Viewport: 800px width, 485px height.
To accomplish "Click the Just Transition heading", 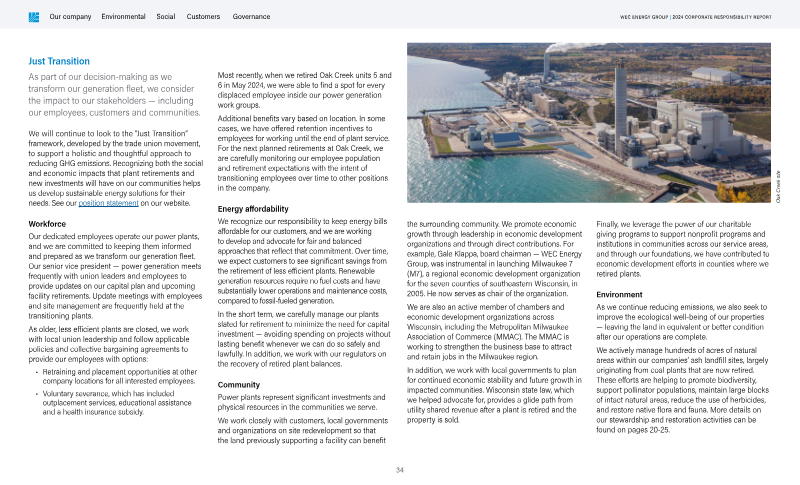I will pyautogui.click(x=66, y=61).
